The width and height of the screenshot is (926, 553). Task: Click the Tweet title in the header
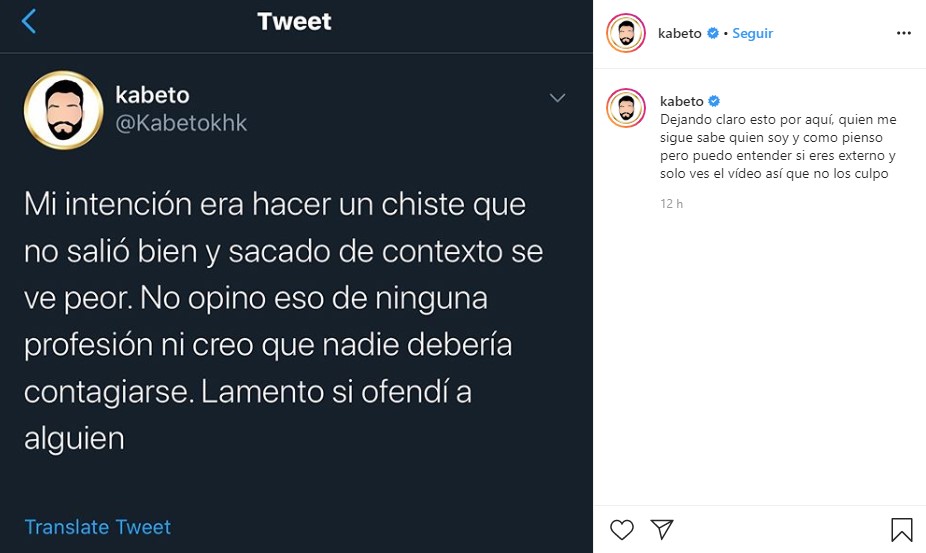click(x=294, y=21)
